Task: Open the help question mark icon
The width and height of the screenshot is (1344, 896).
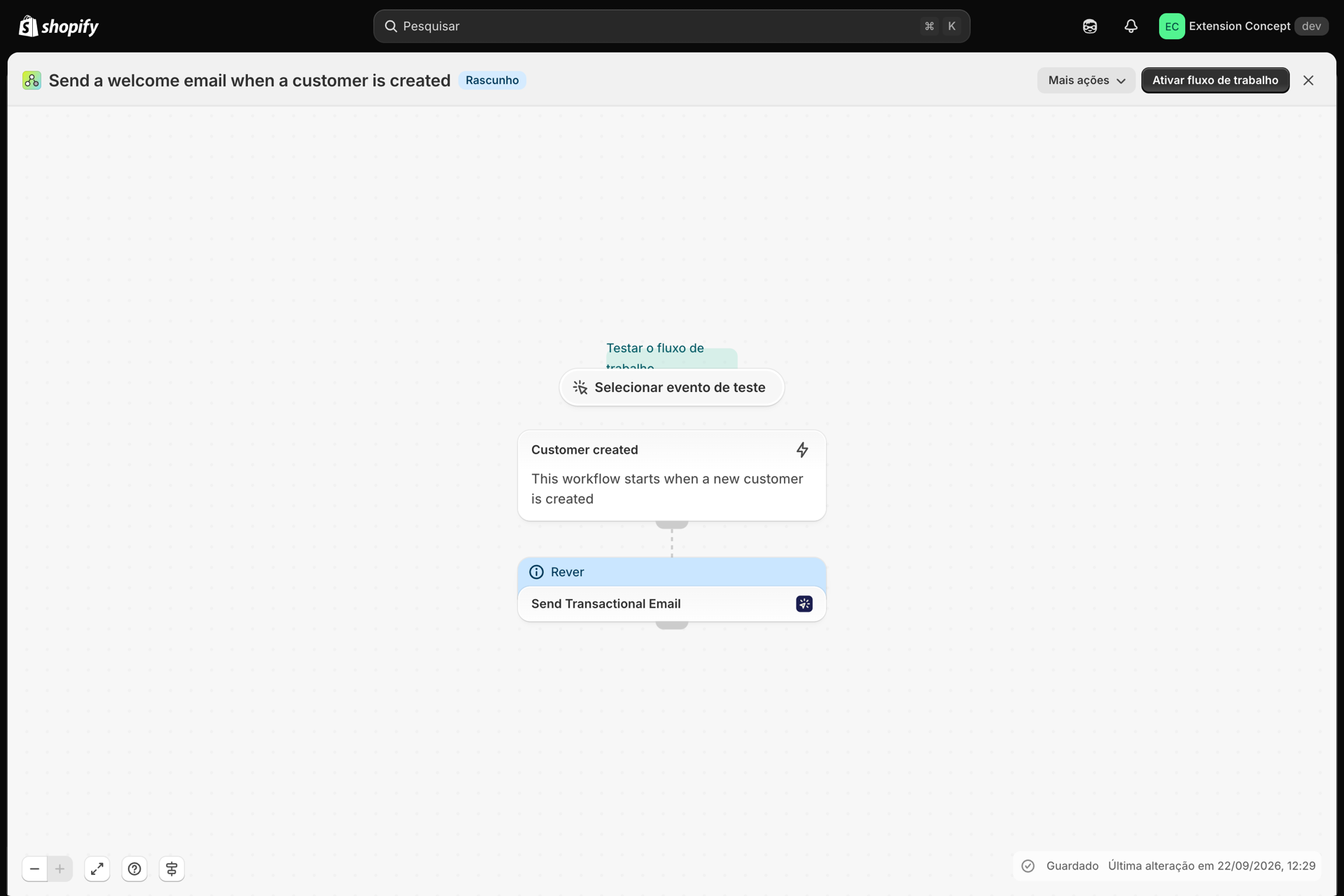Action: pos(134,869)
